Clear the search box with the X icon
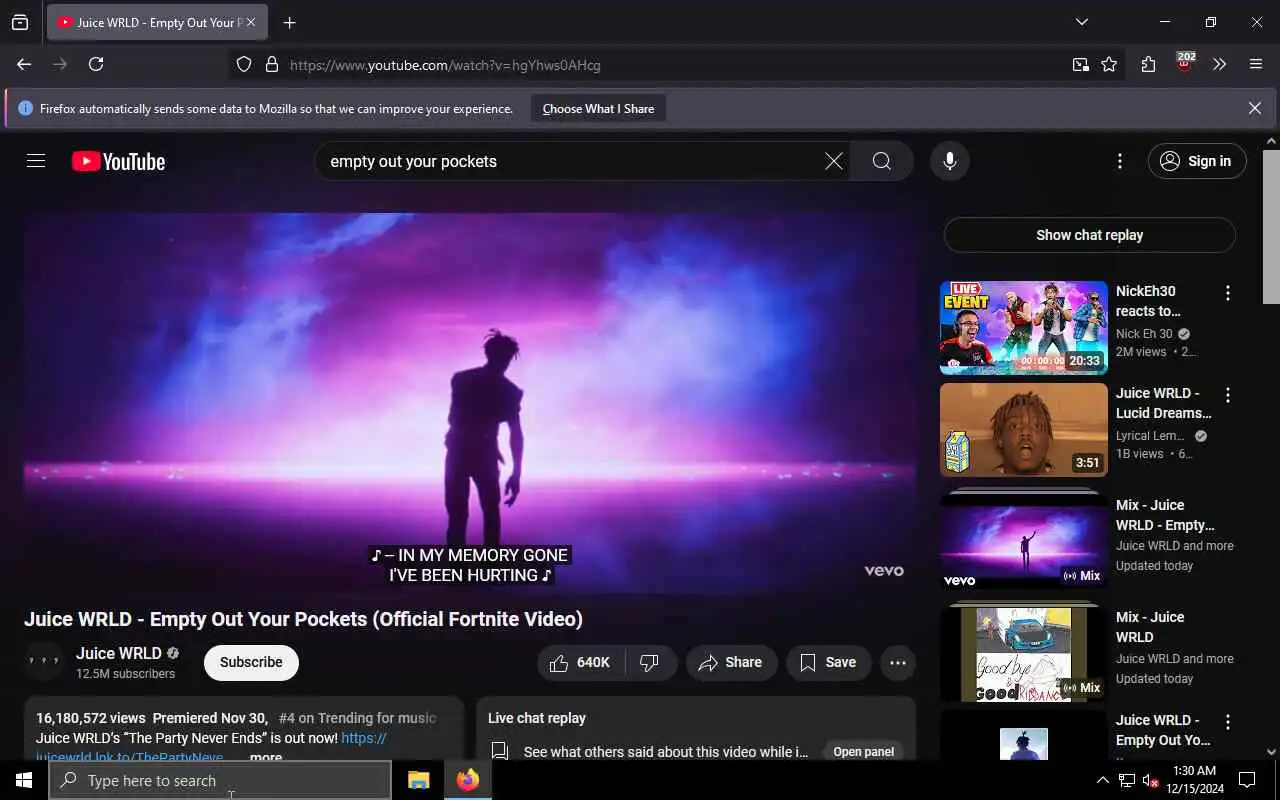 pos(833,161)
